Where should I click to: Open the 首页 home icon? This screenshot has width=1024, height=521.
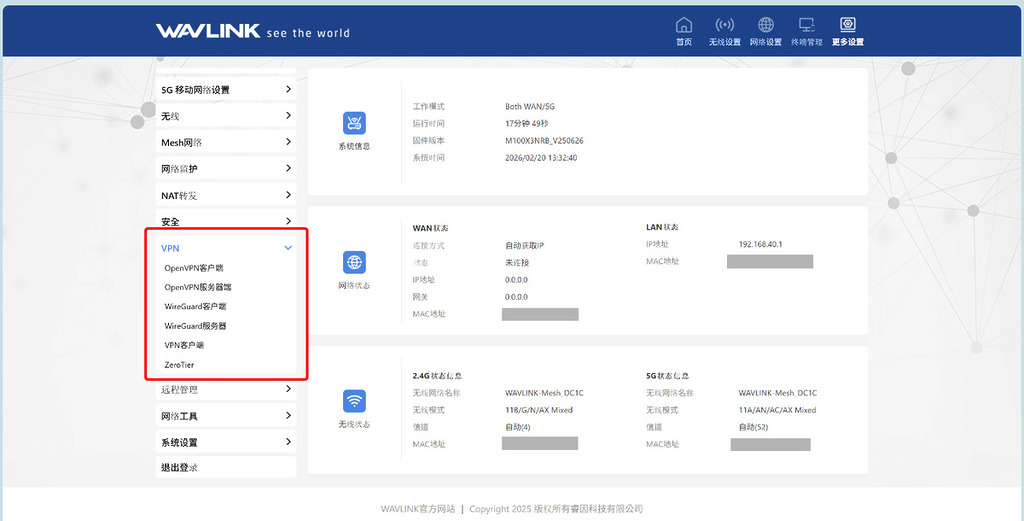pyautogui.click(x=684, y=25)
